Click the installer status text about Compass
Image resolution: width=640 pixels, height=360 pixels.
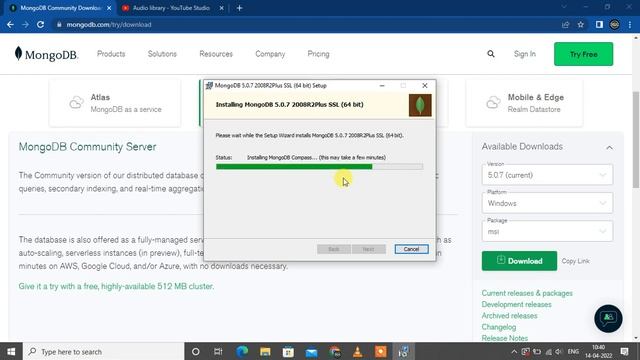(316, 157)
